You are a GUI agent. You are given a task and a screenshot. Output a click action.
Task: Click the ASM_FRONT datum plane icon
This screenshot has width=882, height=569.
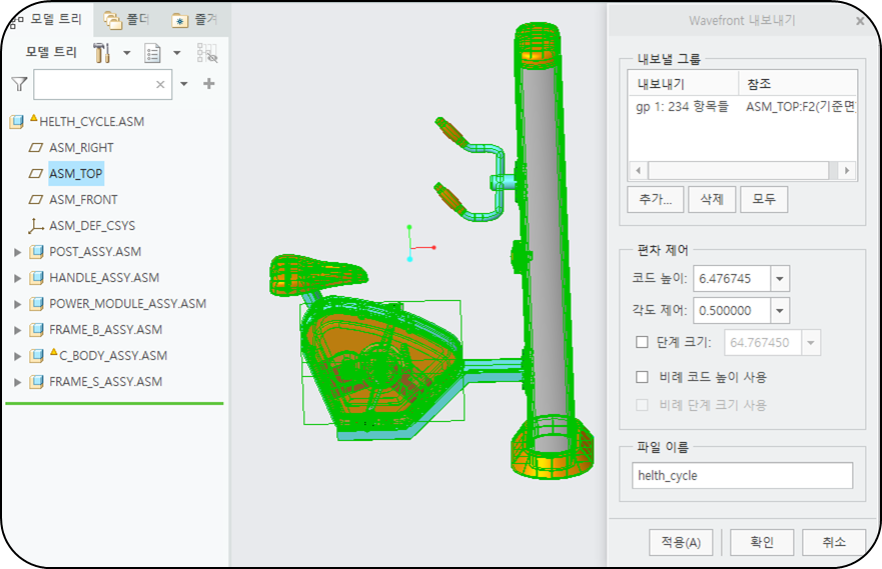coord(36,200)
